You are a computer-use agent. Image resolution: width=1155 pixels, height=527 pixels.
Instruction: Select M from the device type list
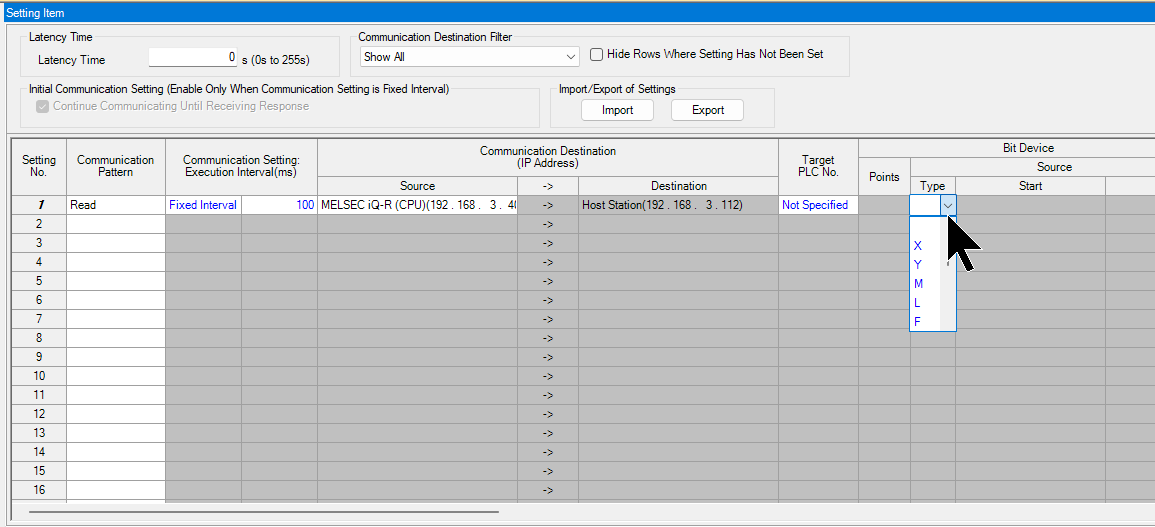pos(925,284)
